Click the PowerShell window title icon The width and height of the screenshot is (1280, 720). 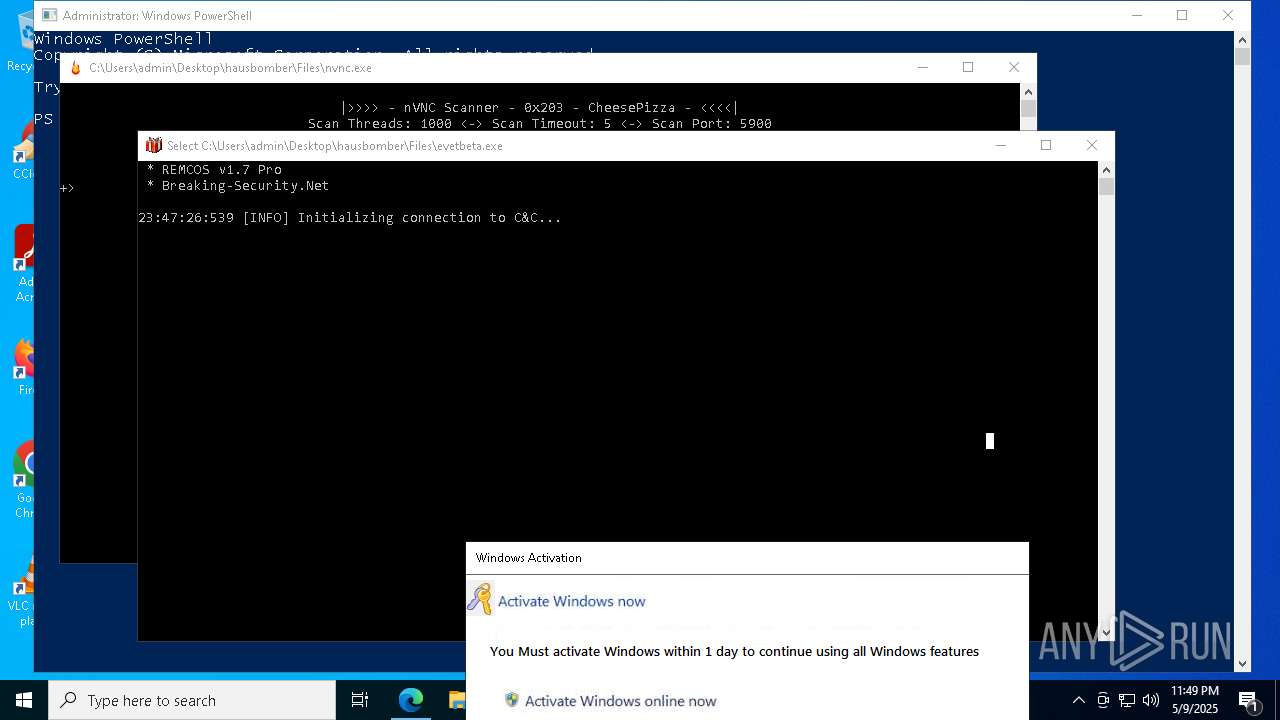click(50, 16)
